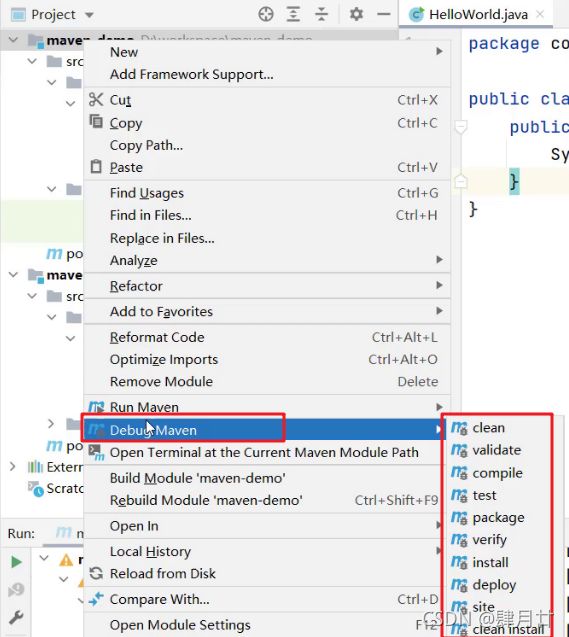Screen dimensions: 569x637
Task: Click the Maven icon next to clean goal
Action: 459,428
